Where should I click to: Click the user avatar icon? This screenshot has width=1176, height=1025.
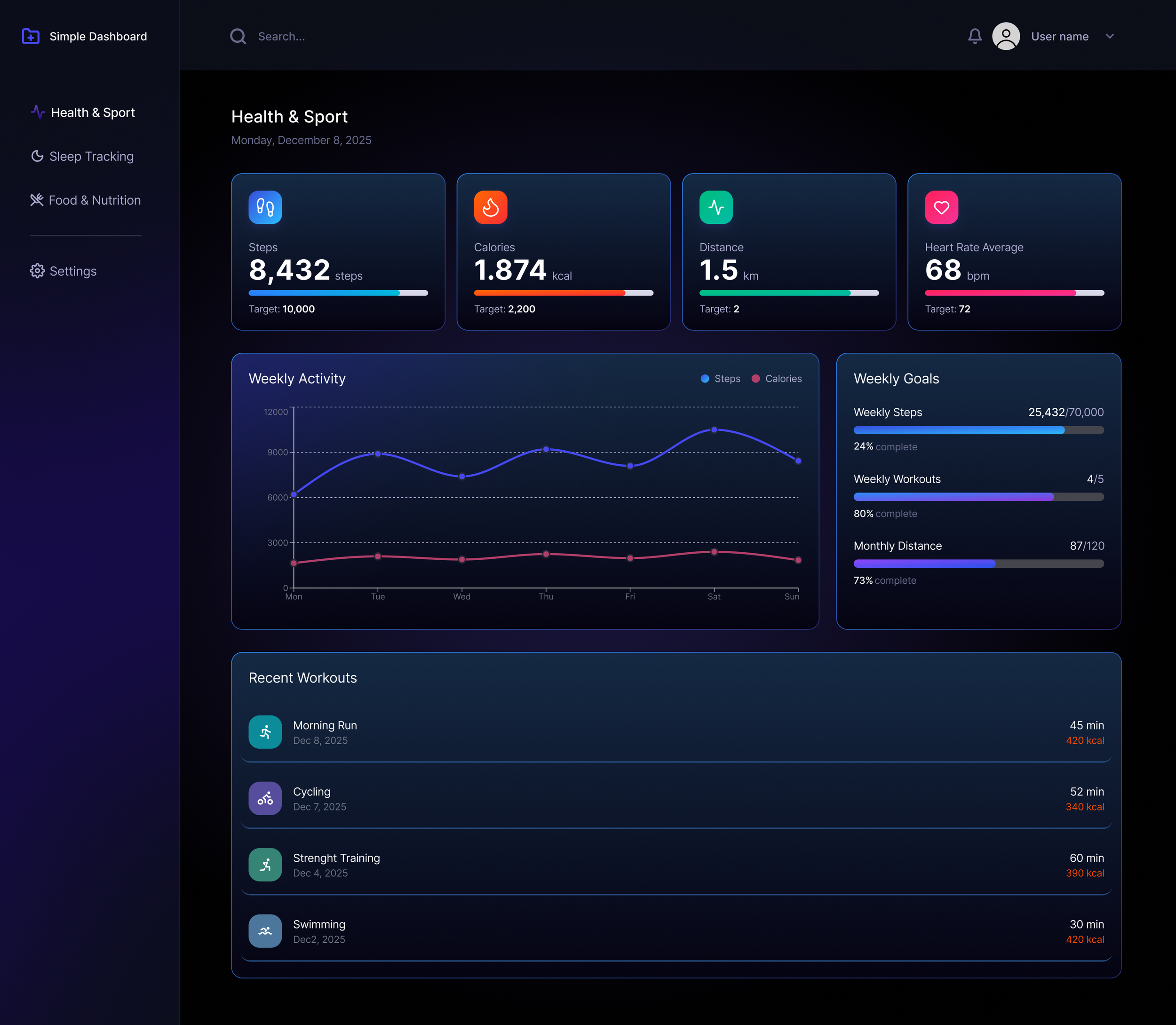1006,36
